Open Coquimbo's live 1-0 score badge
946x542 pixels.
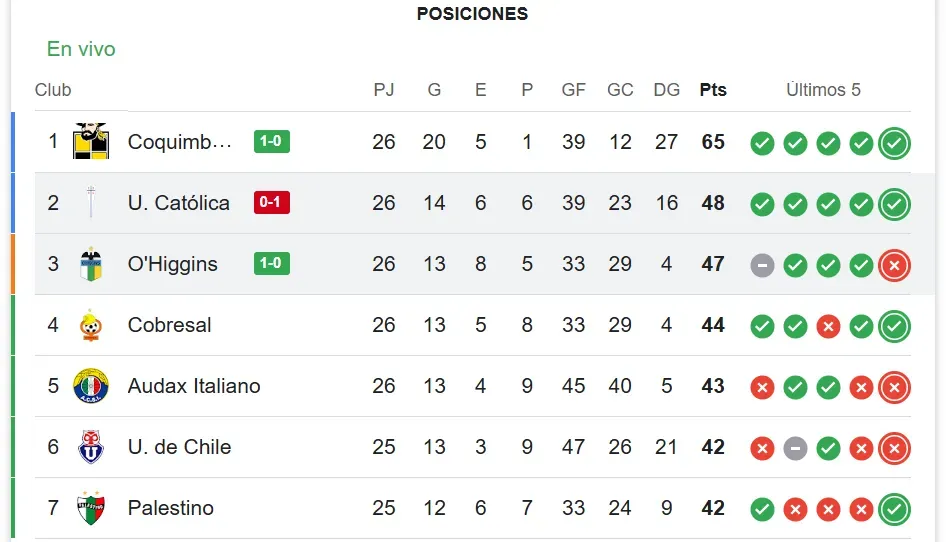click(x=272, y=142)
